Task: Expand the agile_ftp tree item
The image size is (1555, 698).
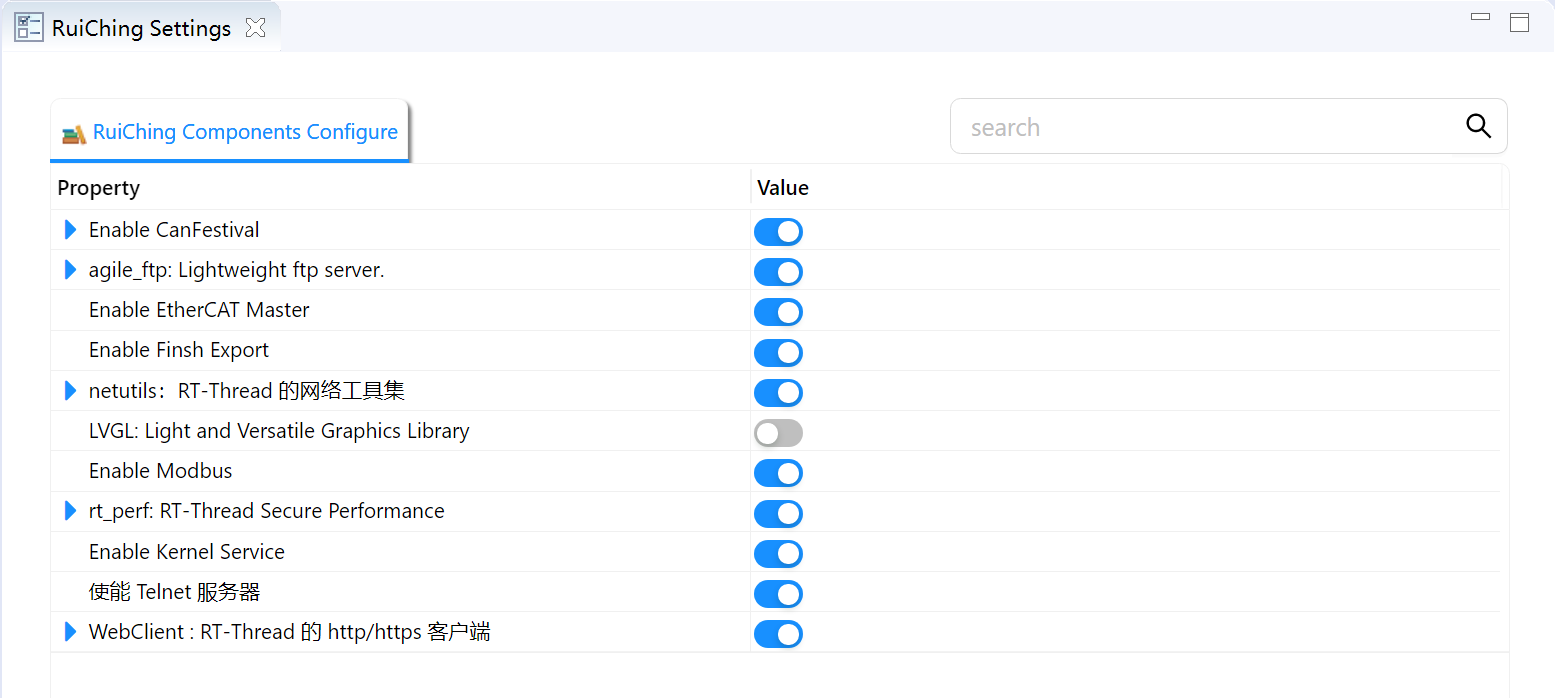Action: (70, 270)
